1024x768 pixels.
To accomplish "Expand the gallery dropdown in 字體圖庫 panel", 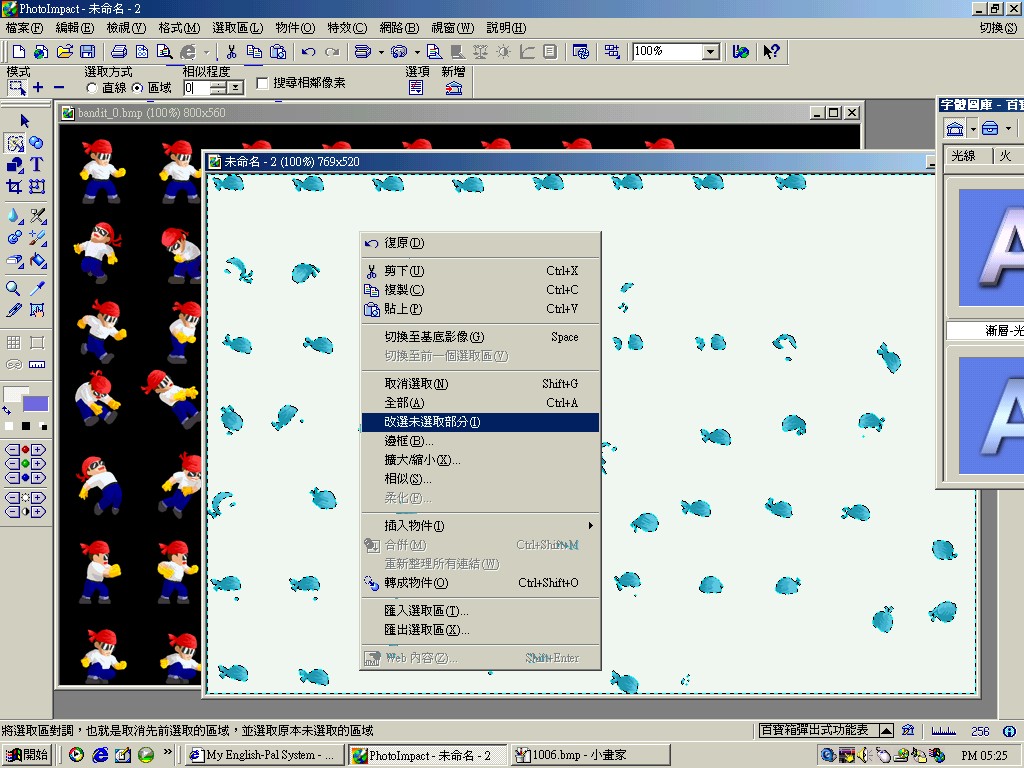I will click(x=973, y=129).
